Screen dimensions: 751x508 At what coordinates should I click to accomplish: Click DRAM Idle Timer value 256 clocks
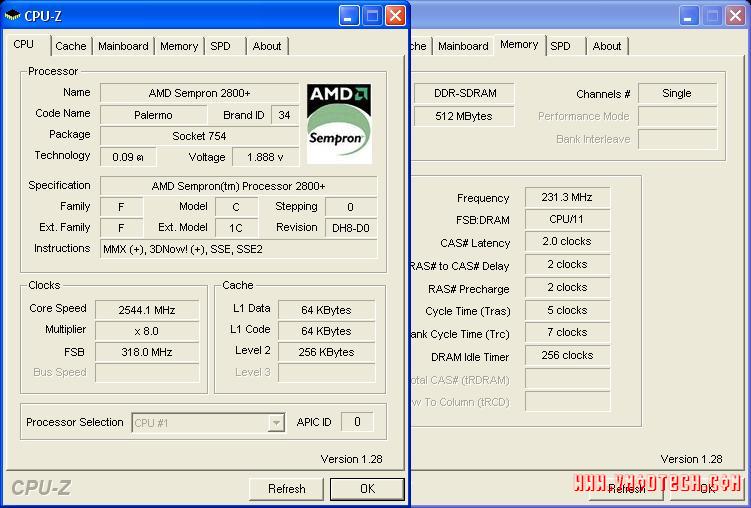click(x=568, y=355)
